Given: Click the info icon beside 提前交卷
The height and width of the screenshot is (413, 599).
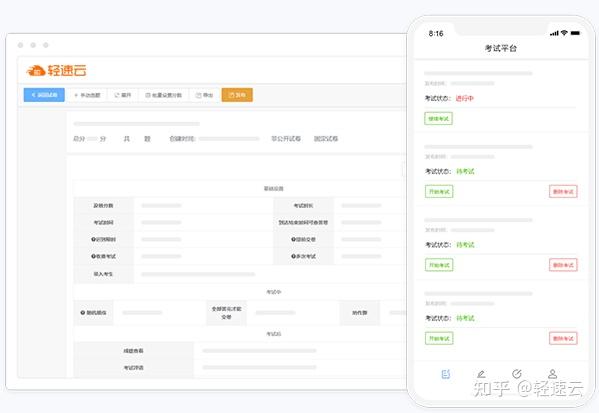Looking at the screenshot, I should (x=293, y=240).
